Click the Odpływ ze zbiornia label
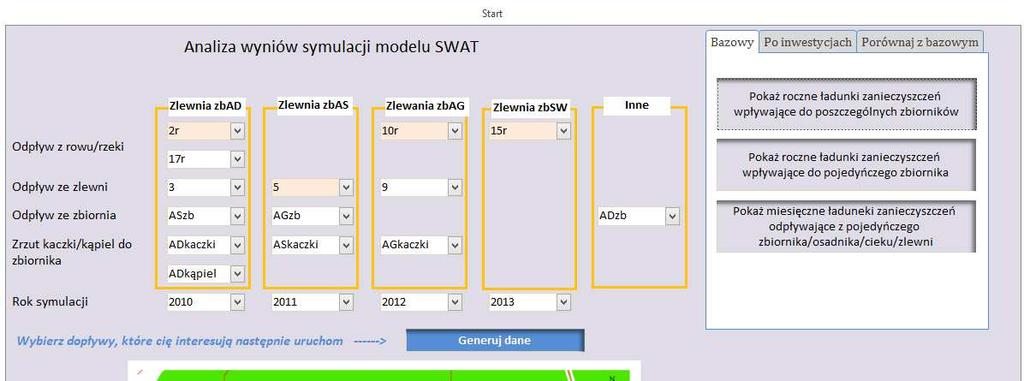Image resolution: width=1024 pixels, height=381 pixels. coord(64,215)
